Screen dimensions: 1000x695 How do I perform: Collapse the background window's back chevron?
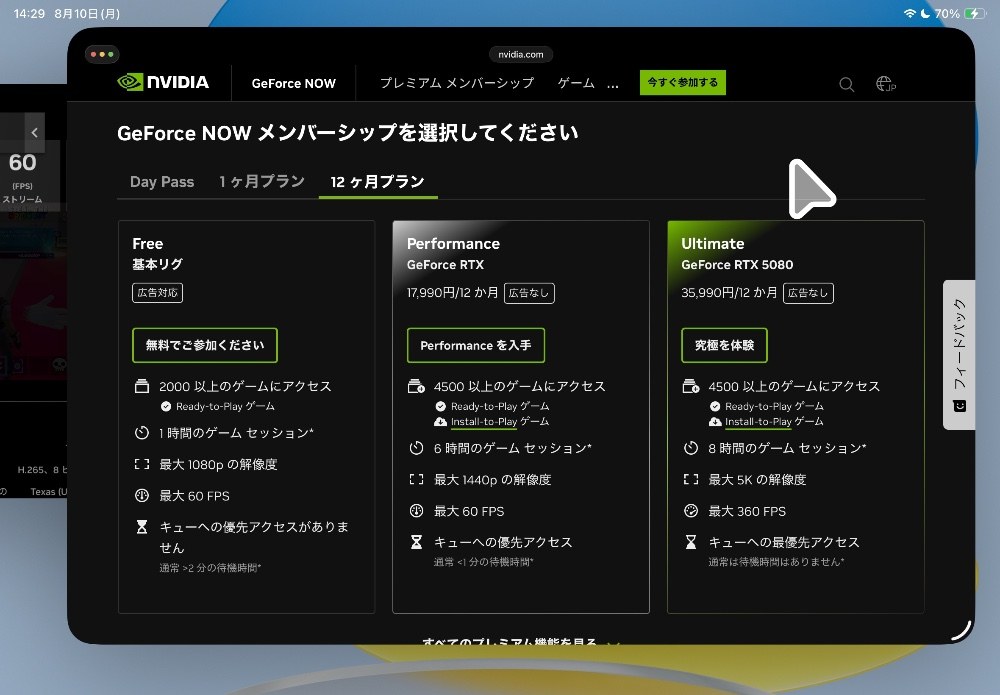[x=34, y=133]
